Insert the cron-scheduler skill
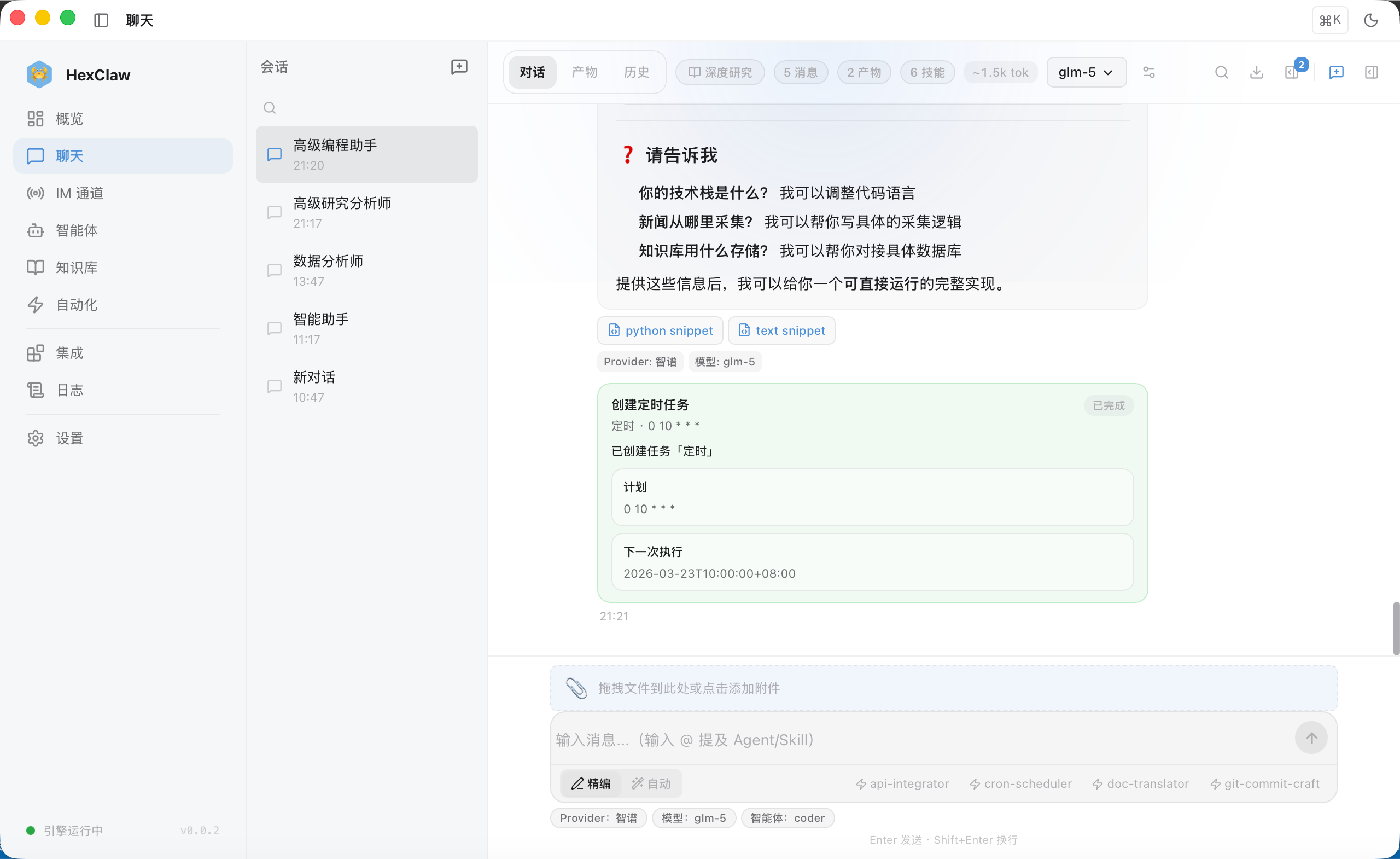The width and height of the screenshot is (1400, 859). point(1020,784)
